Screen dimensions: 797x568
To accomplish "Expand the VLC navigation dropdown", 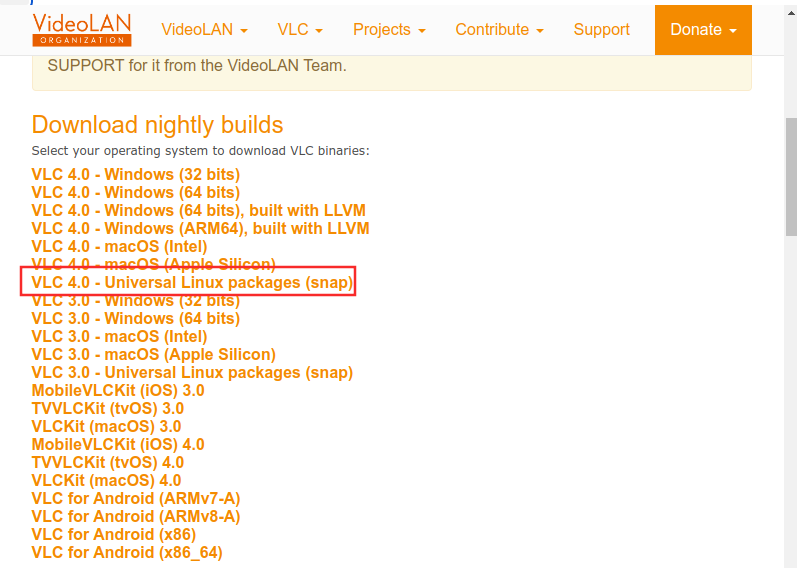I will [300, 30].
